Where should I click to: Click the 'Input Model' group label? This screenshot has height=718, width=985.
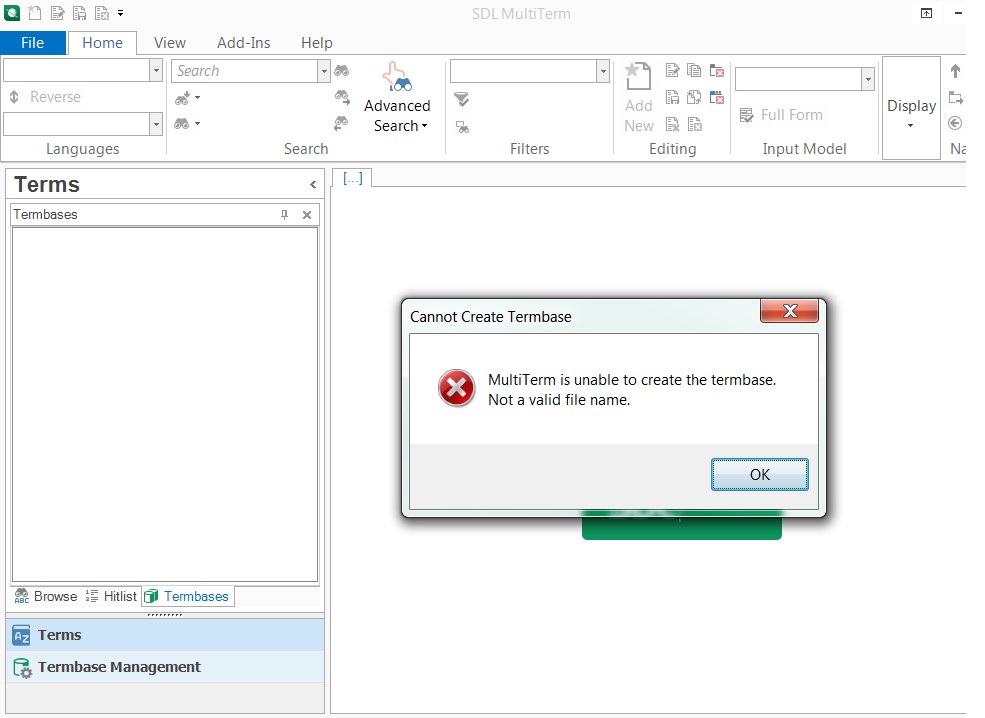[x=804, y=149]
